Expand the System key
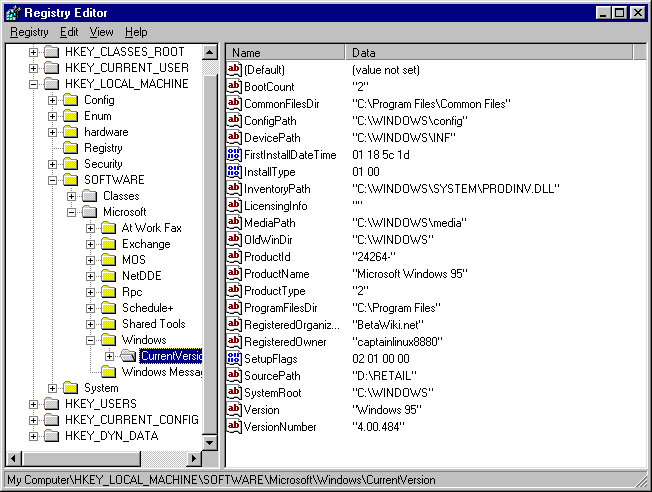652x492 pixels. (x=52, y=388)
